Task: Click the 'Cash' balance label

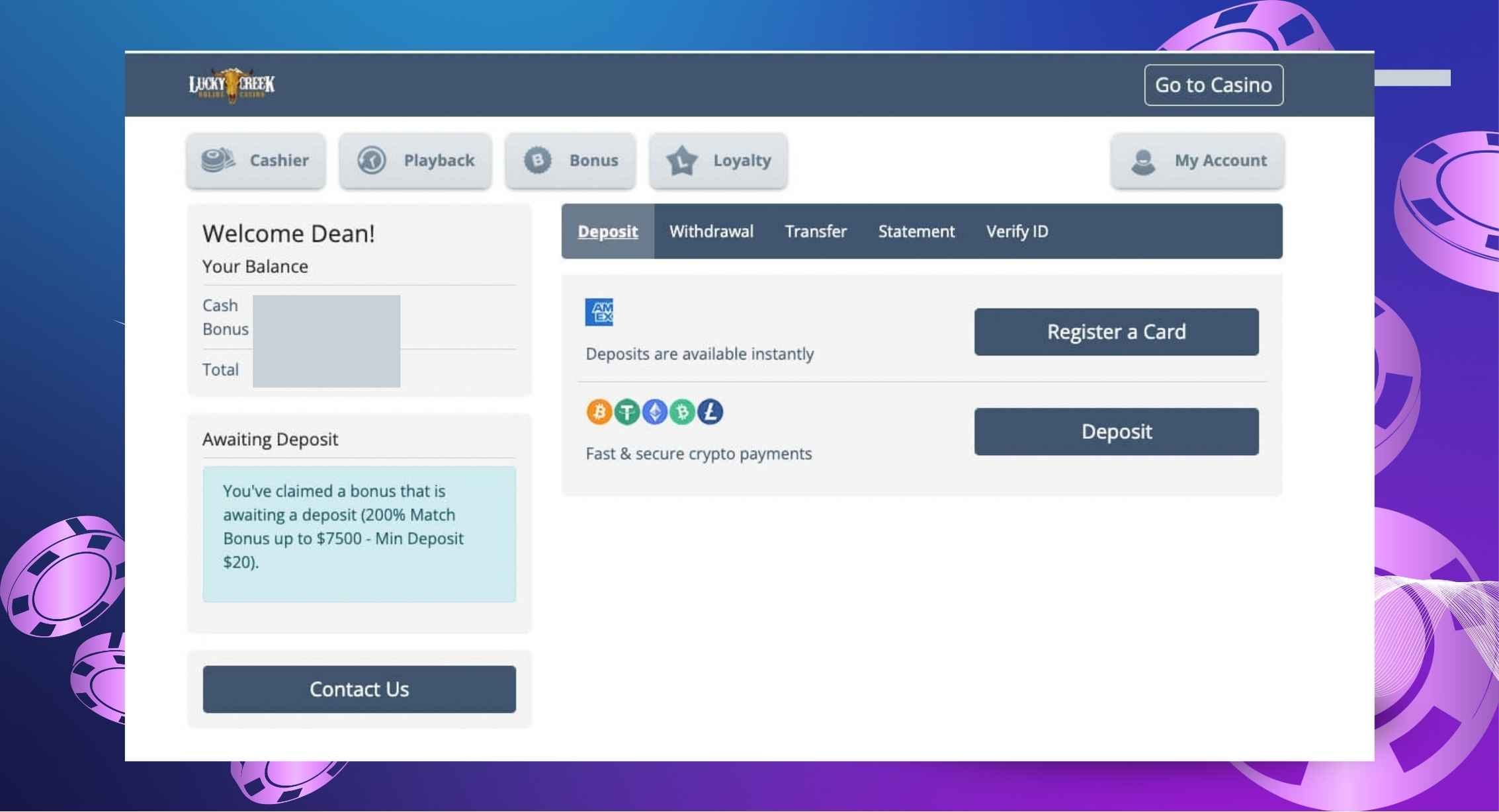Action: coord(220,305)
